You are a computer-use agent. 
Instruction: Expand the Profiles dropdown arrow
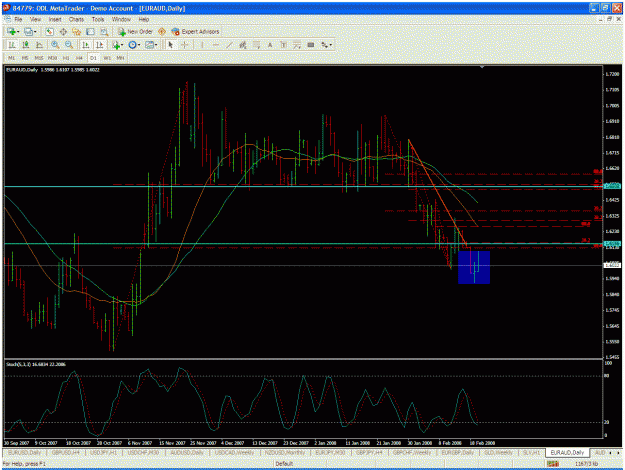(35, 31)
